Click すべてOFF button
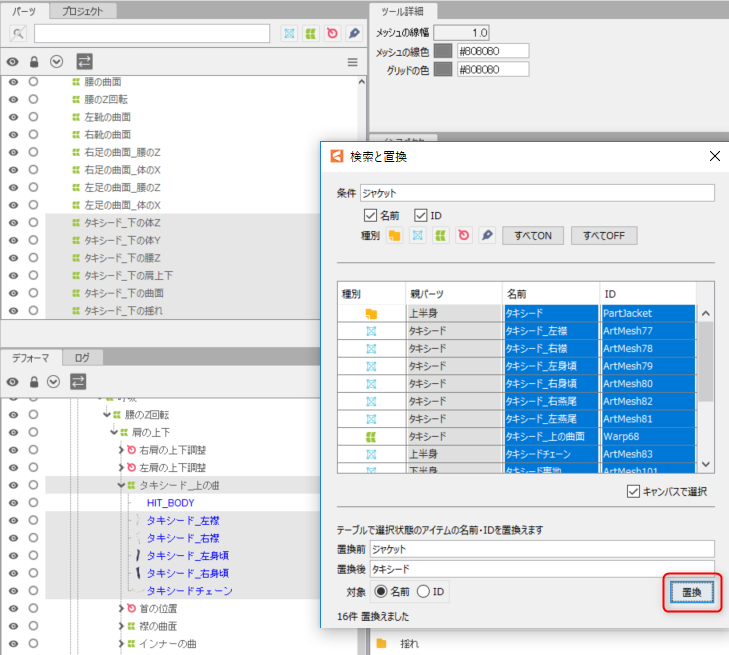 pyautogui.click(x=604, y=236)
